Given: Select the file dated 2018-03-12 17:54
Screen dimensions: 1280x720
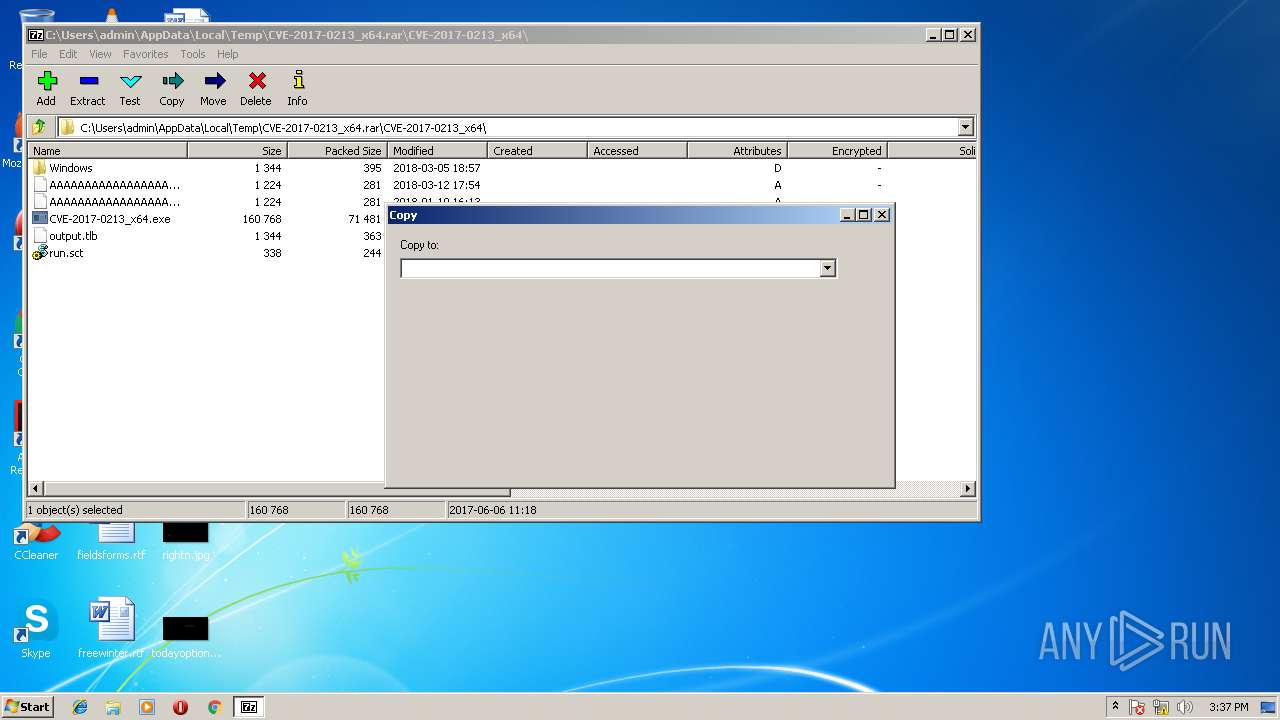Looking at the screenshot, I should pos(500,185).
